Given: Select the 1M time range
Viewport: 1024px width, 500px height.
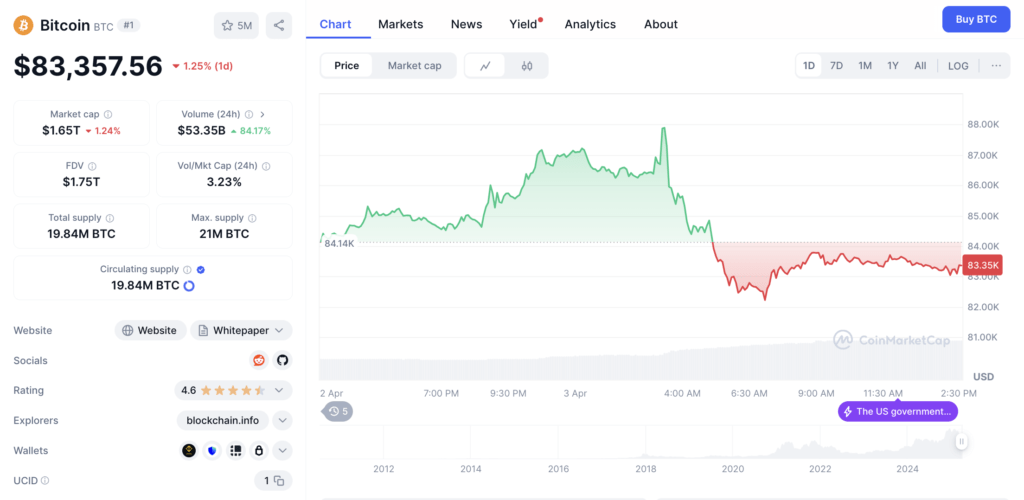Looking at the screenshot, I should 865,66.
